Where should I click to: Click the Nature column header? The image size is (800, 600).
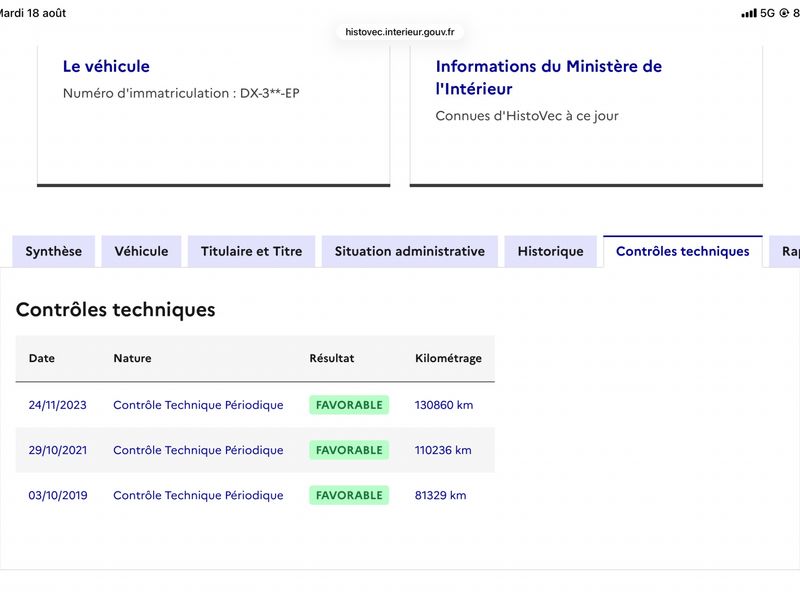pyautogui.click(x=132, y=358)
